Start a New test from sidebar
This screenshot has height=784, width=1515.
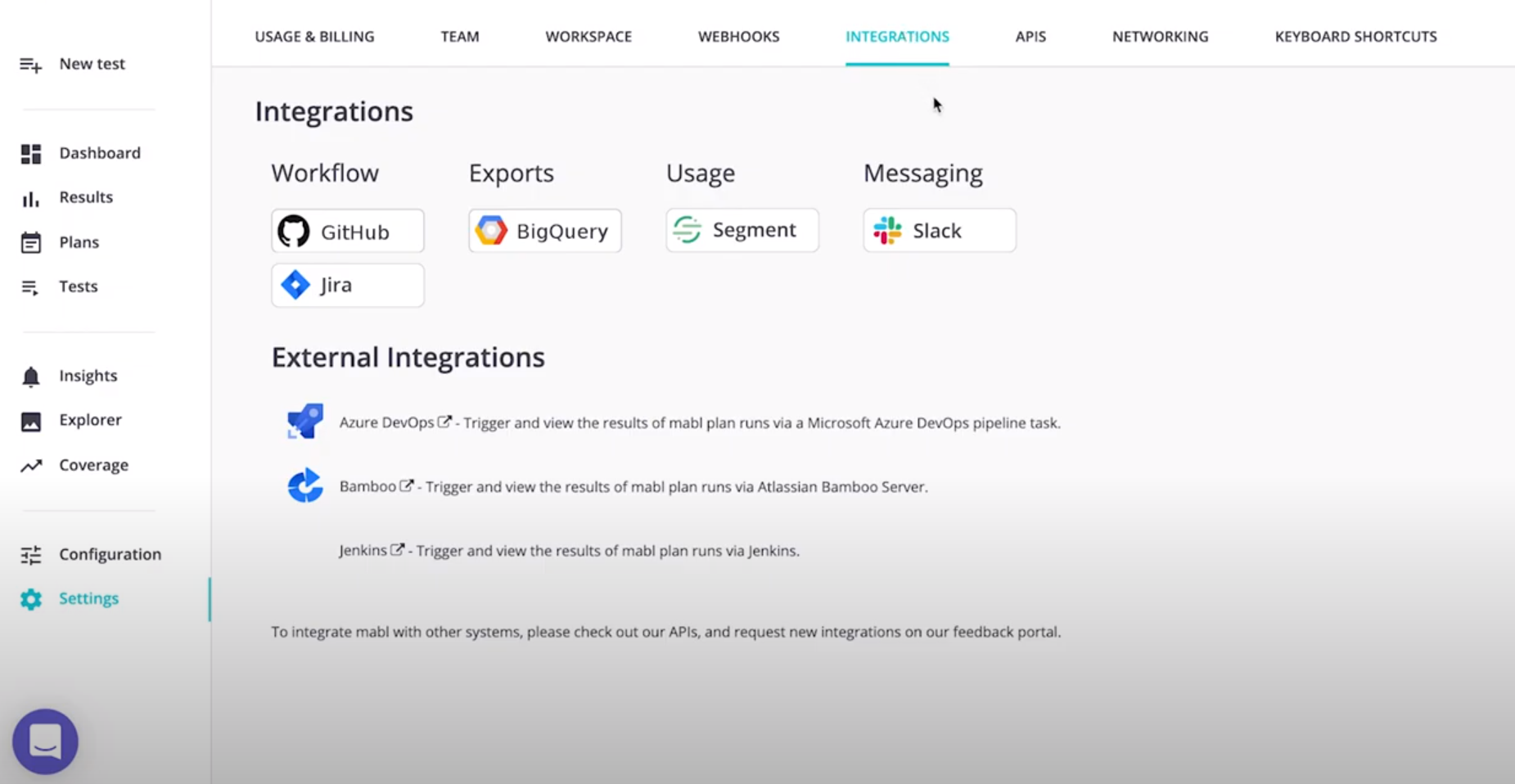pos(92,64)
